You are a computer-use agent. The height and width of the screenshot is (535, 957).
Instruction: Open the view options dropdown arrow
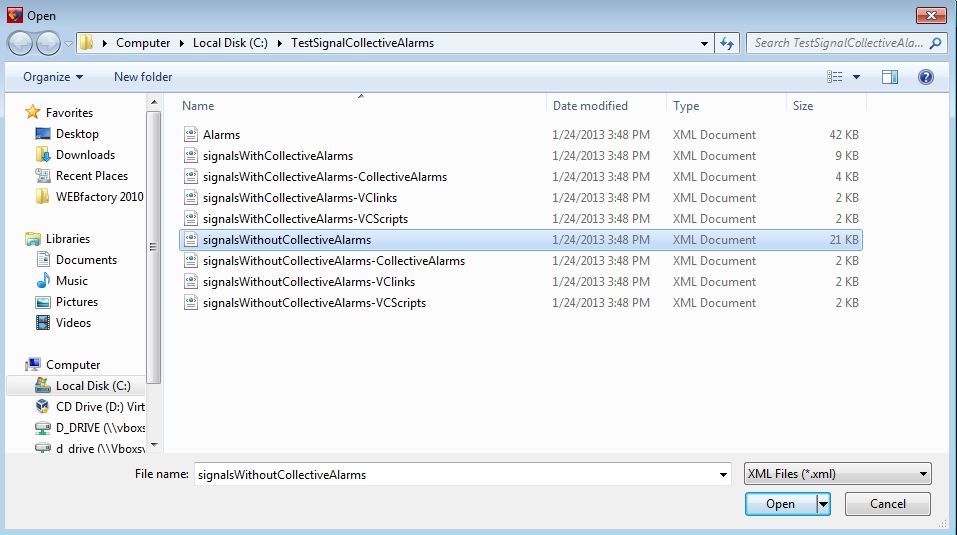click(x=856, y=77)
